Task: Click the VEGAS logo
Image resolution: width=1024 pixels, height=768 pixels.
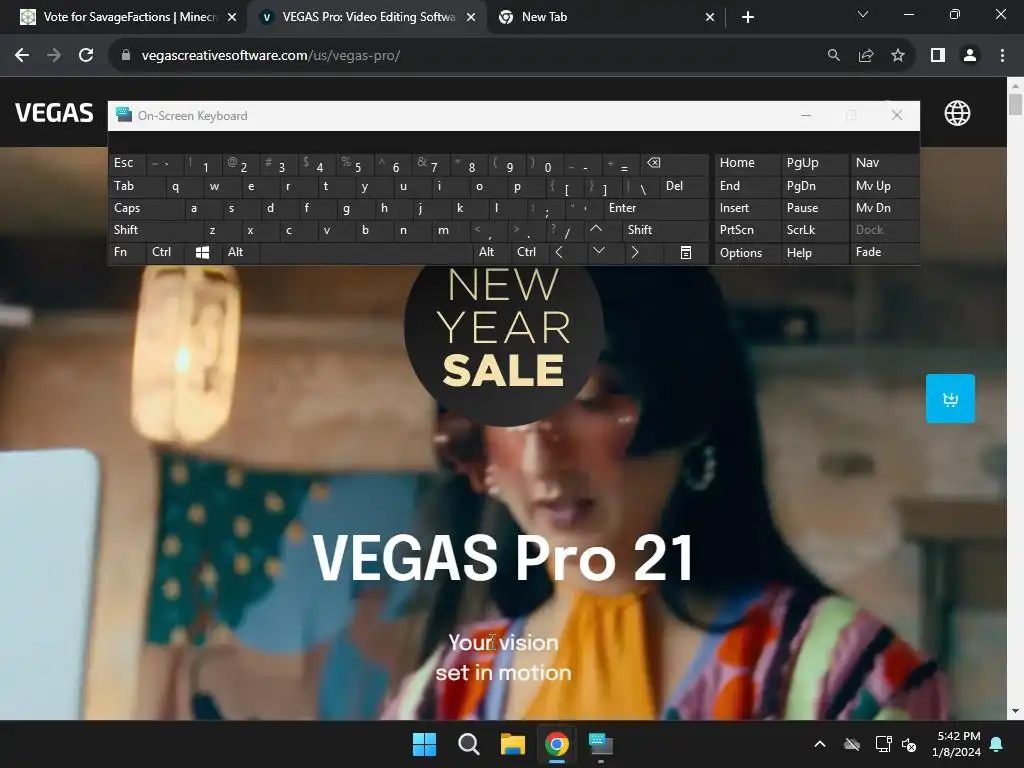Action: point(54,113)
